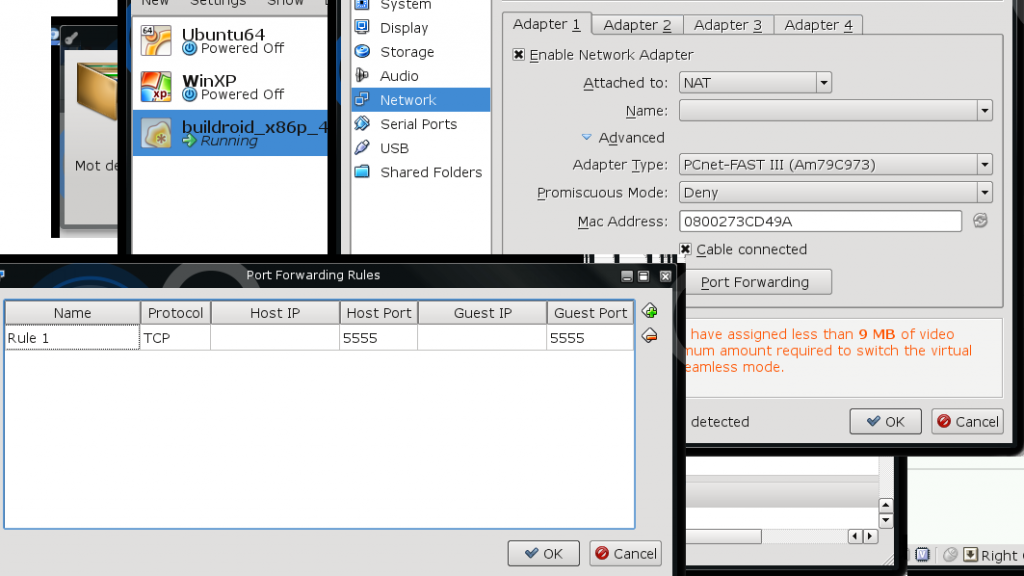This screenshot has height=576, width=1024.
Task: Click empty Host IP cell of Rule 1
Action: (x=275, y=338)
